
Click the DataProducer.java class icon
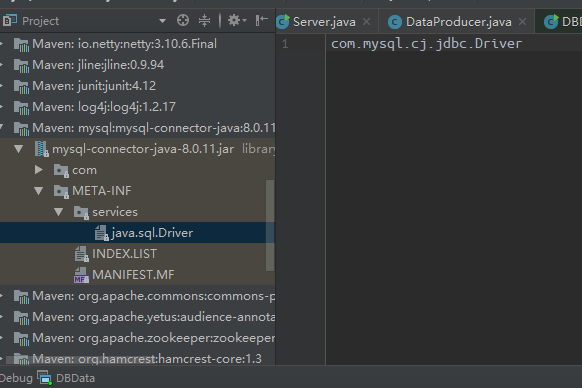coord(395,22)
